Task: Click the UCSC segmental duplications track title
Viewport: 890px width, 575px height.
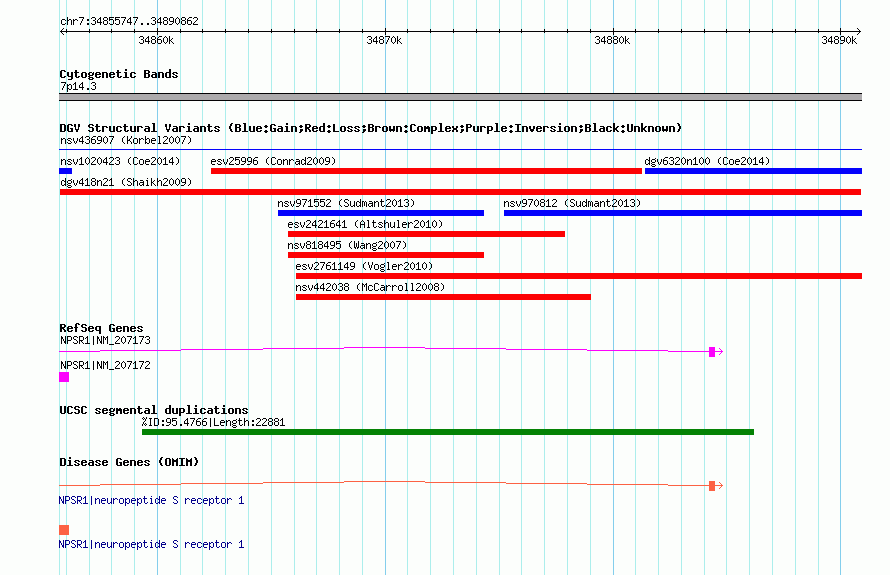Action: (x=154, y=410)
